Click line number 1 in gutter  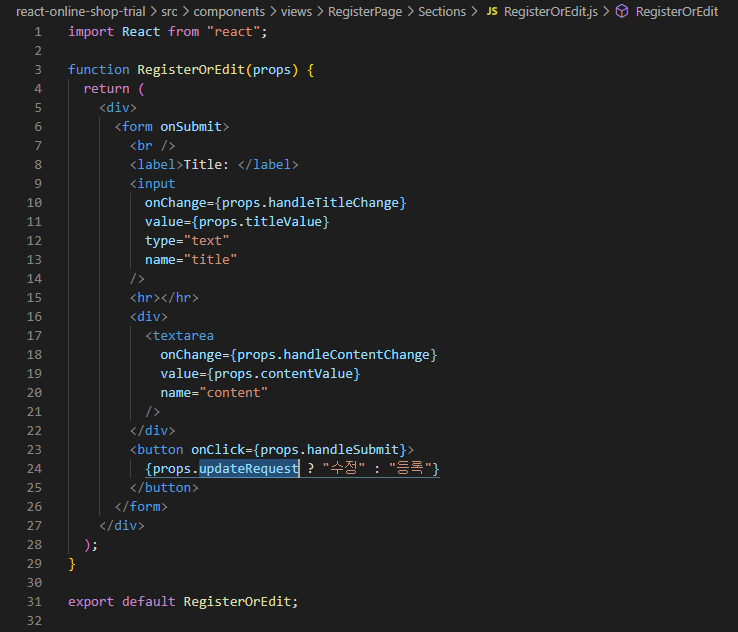[x=38, y=32]
